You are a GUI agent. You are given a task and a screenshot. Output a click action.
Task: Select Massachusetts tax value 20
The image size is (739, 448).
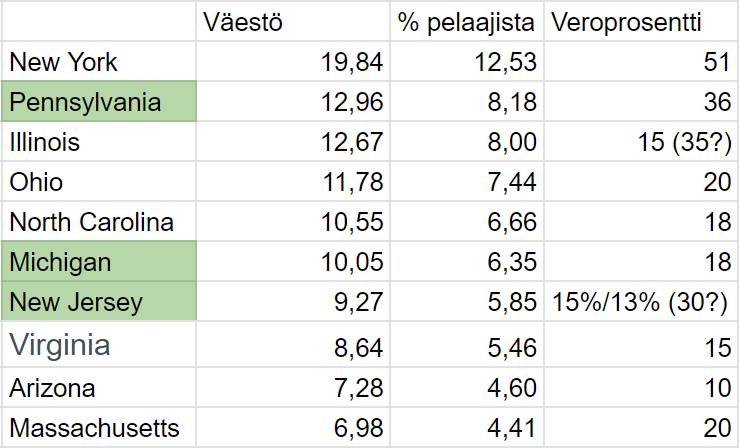641,427
